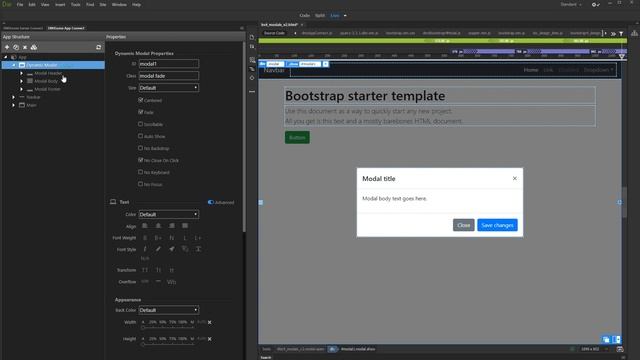Screen dimensions: 640x360
Task: Show more related files with double-chevron icon
Action: pyautogui.click(x=613, y=33)
